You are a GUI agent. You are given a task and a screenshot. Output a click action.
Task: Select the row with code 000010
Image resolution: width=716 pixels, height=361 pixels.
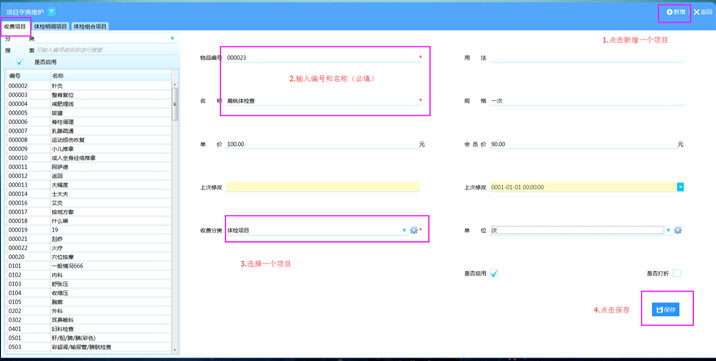[89, 158]
